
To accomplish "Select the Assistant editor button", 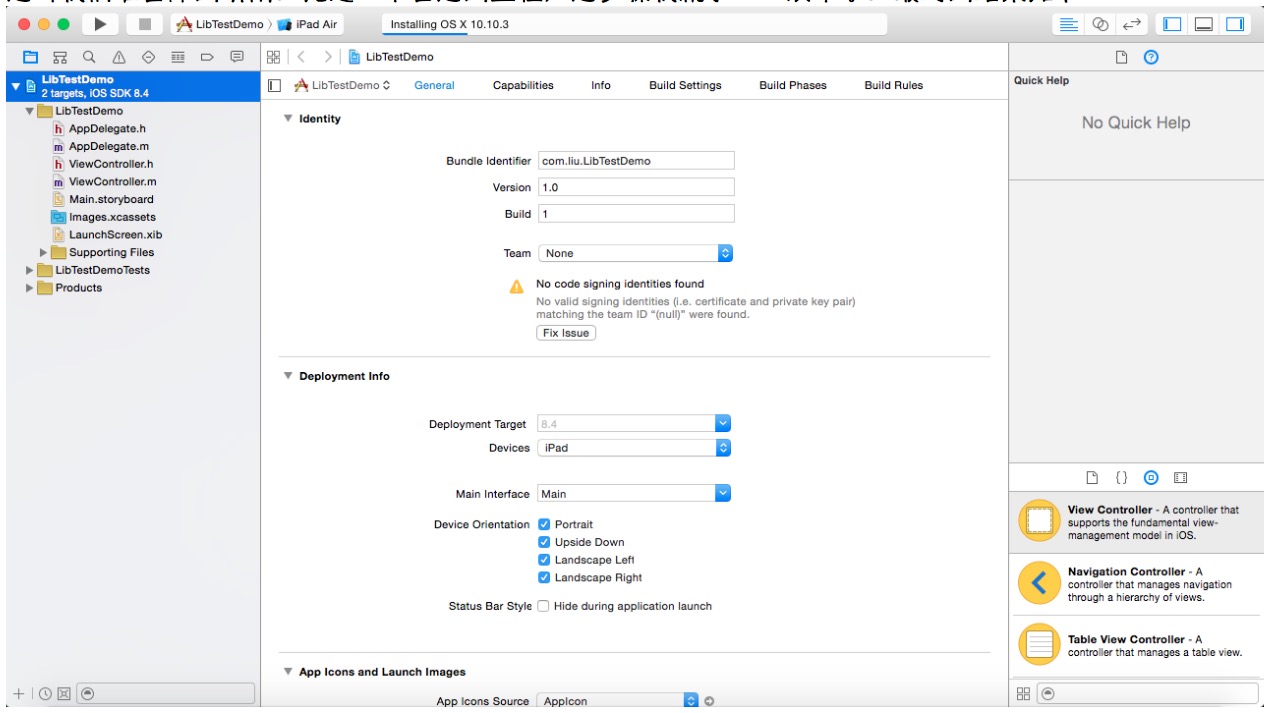I will tap(1101, 24).
